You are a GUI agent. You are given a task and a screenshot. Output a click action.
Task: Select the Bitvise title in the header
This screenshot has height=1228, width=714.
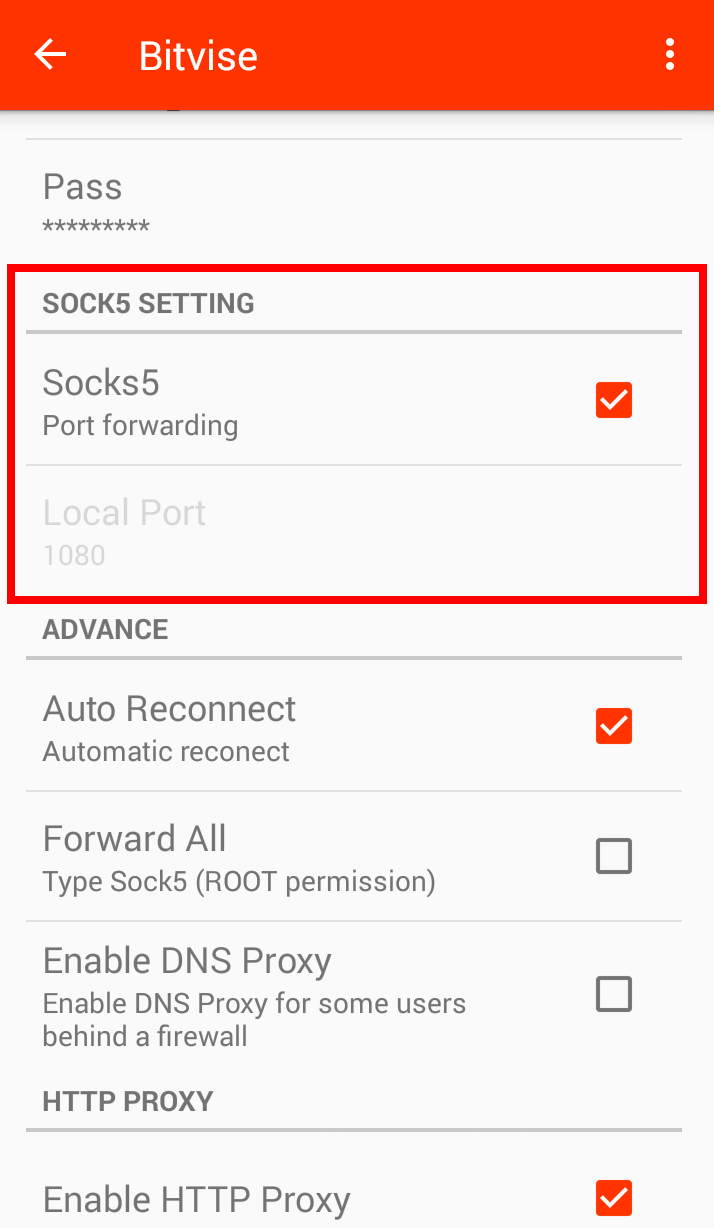click(x=198, y=56)
